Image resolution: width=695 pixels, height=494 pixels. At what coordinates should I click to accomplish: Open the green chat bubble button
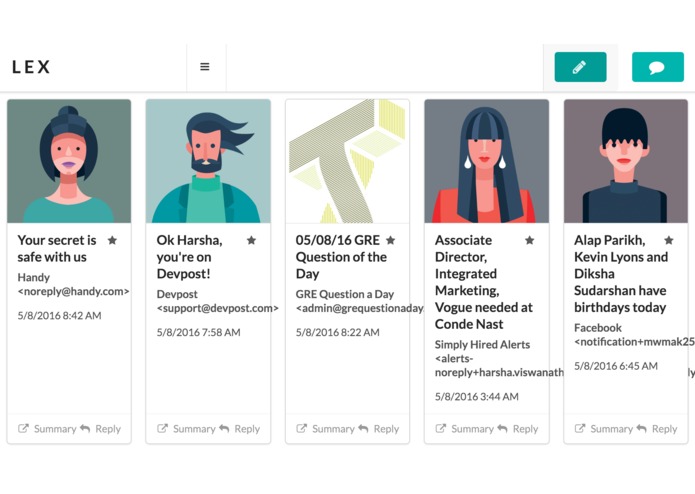coord(658,67)
